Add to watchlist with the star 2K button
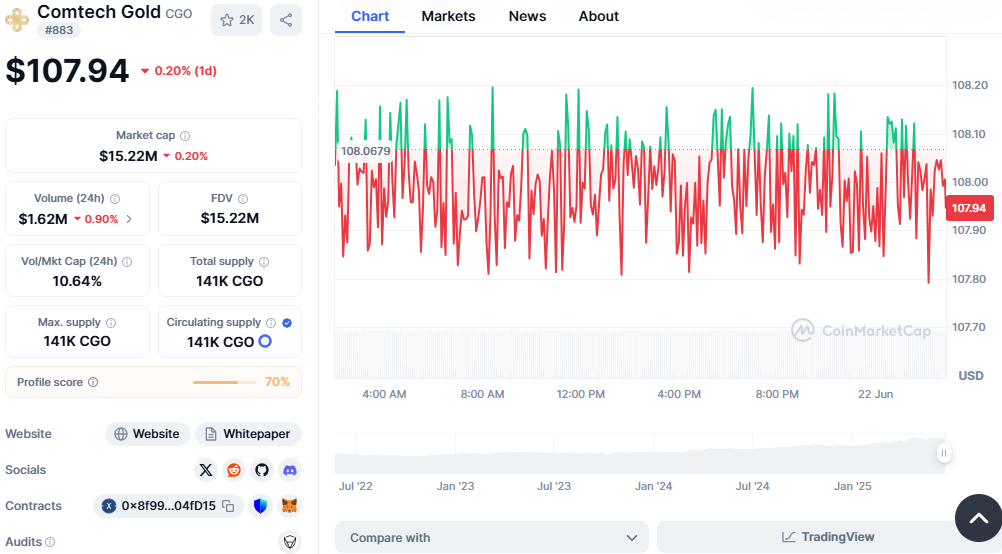 (236, 20)
